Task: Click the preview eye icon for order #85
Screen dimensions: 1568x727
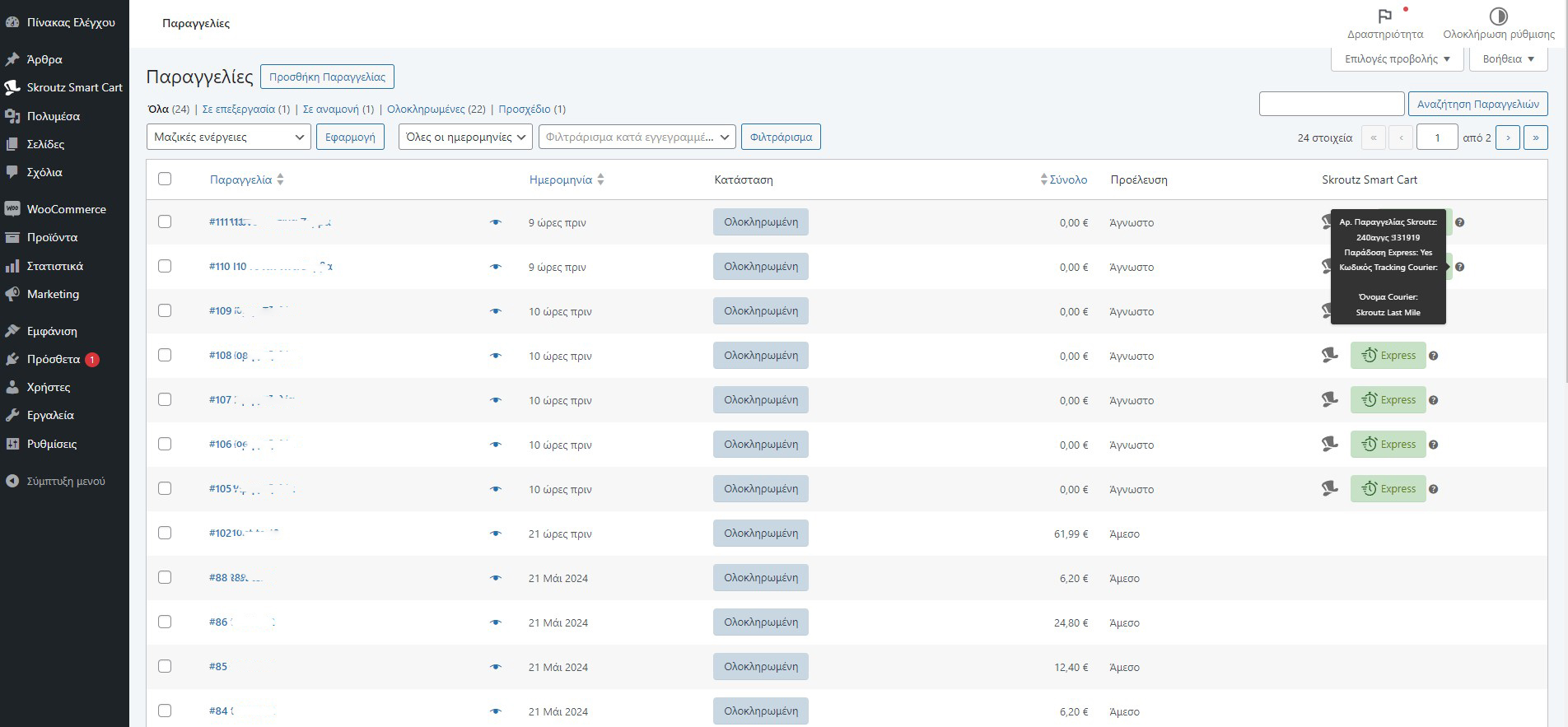Action: coord(495,667)
